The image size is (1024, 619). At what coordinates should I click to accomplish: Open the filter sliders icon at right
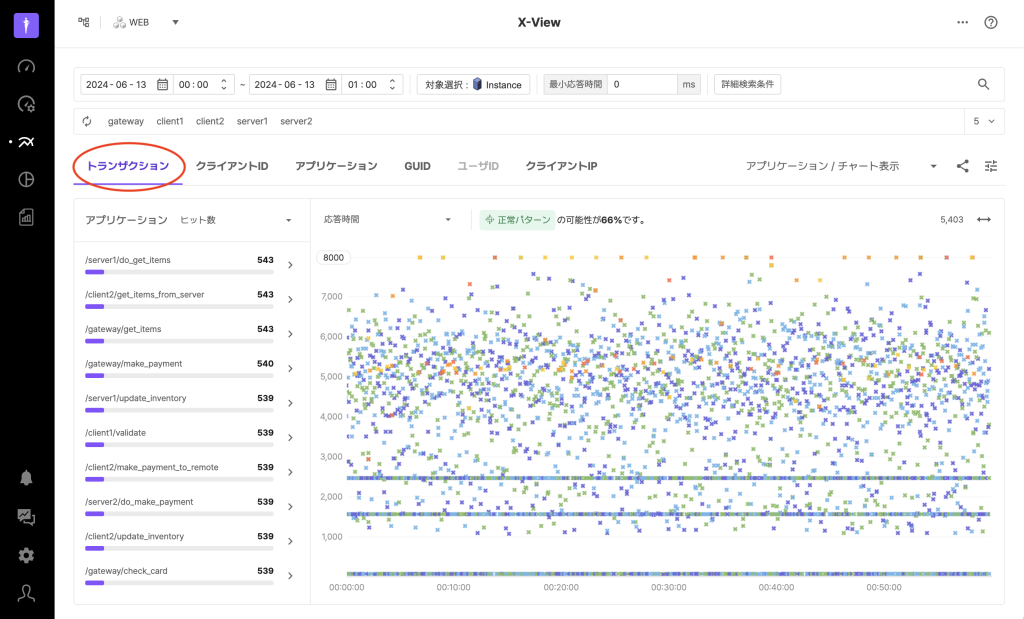[990, 166]
